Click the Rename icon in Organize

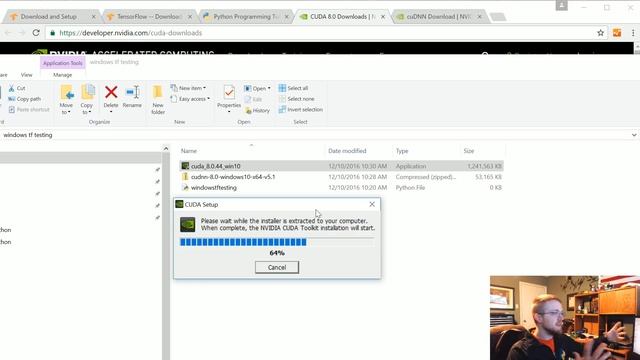click(132, 92)
